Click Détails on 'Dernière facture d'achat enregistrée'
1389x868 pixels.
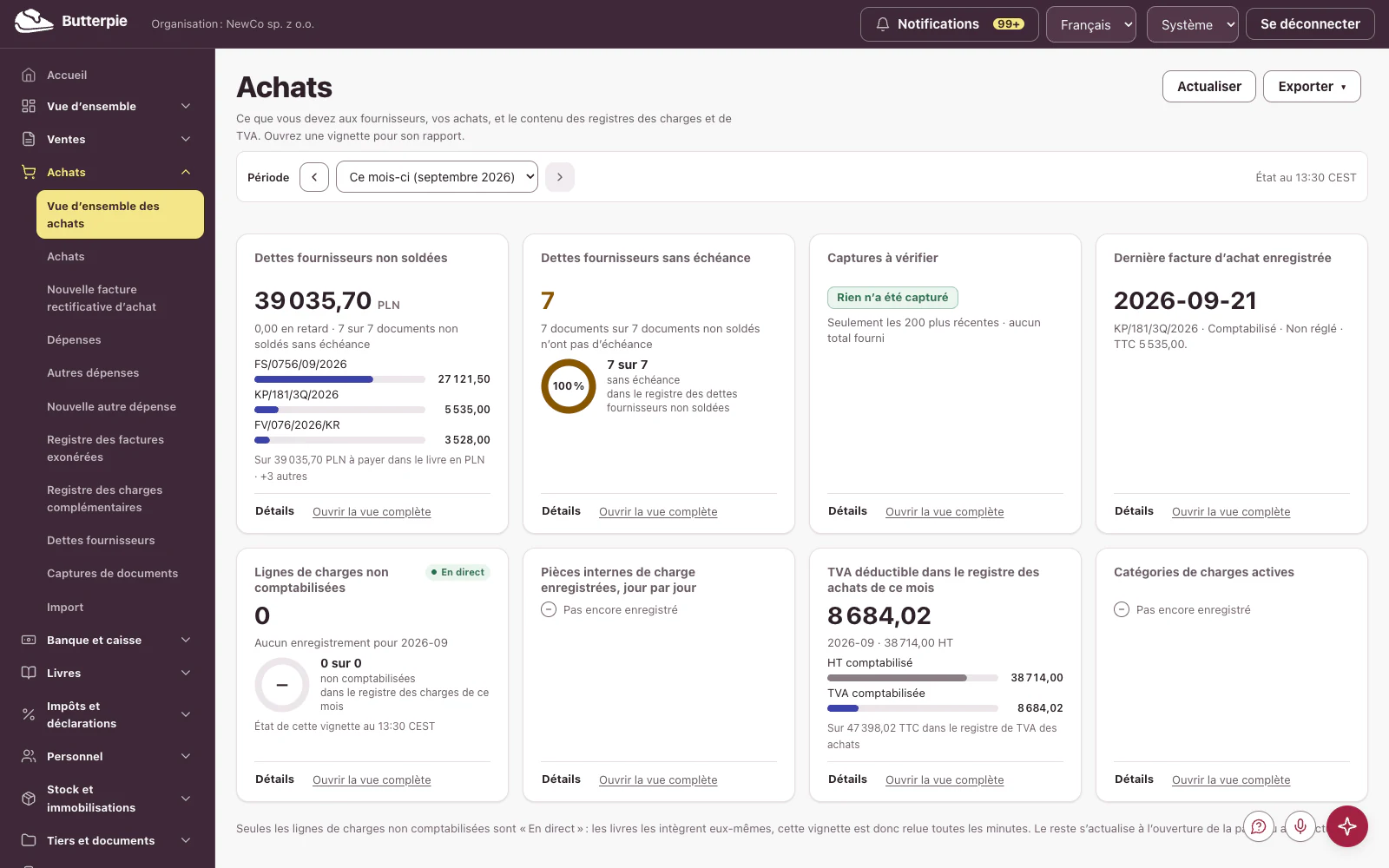pyautogui.click(x=1134, y=511)
